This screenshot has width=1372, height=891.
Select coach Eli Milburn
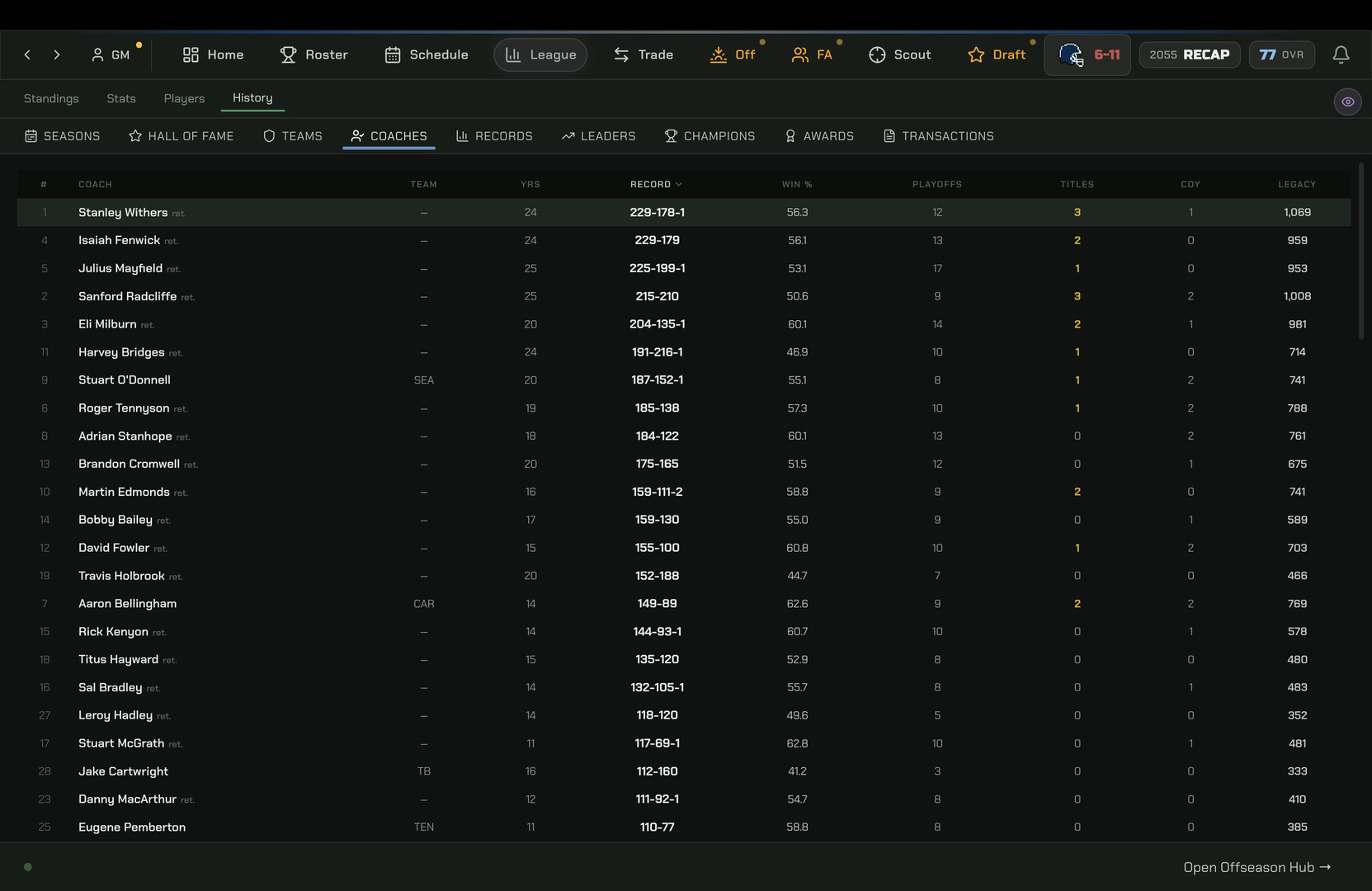pos(107,324)
